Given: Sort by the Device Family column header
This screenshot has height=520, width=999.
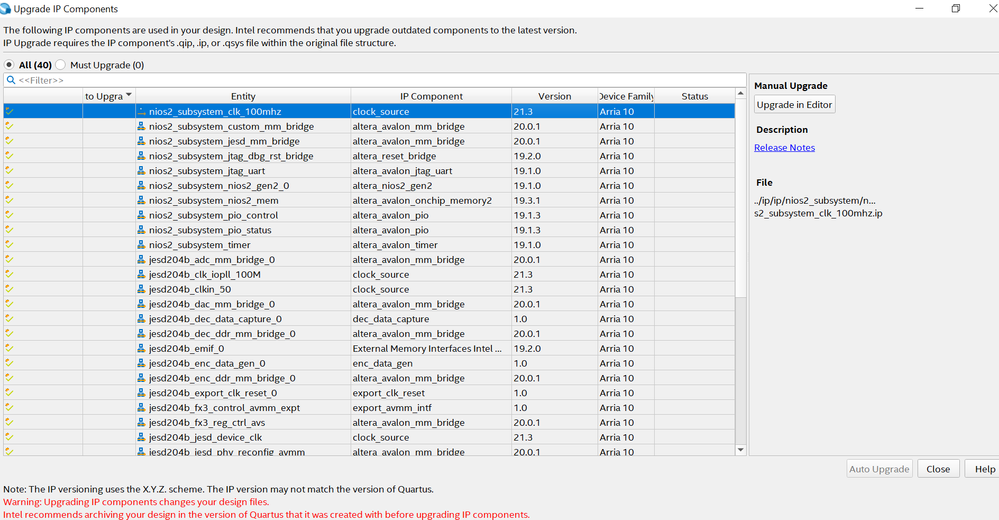Looking at the screenshot, I should 626,96.
